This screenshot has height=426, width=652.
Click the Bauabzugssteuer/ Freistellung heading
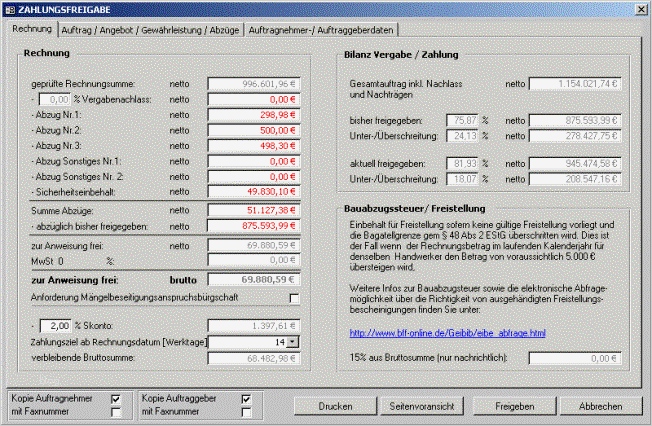point(414,208)
